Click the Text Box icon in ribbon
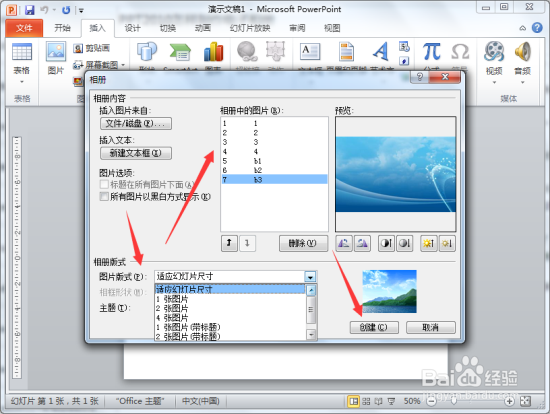This screenshot has width=550, height=414. click(x=310, y=52)
